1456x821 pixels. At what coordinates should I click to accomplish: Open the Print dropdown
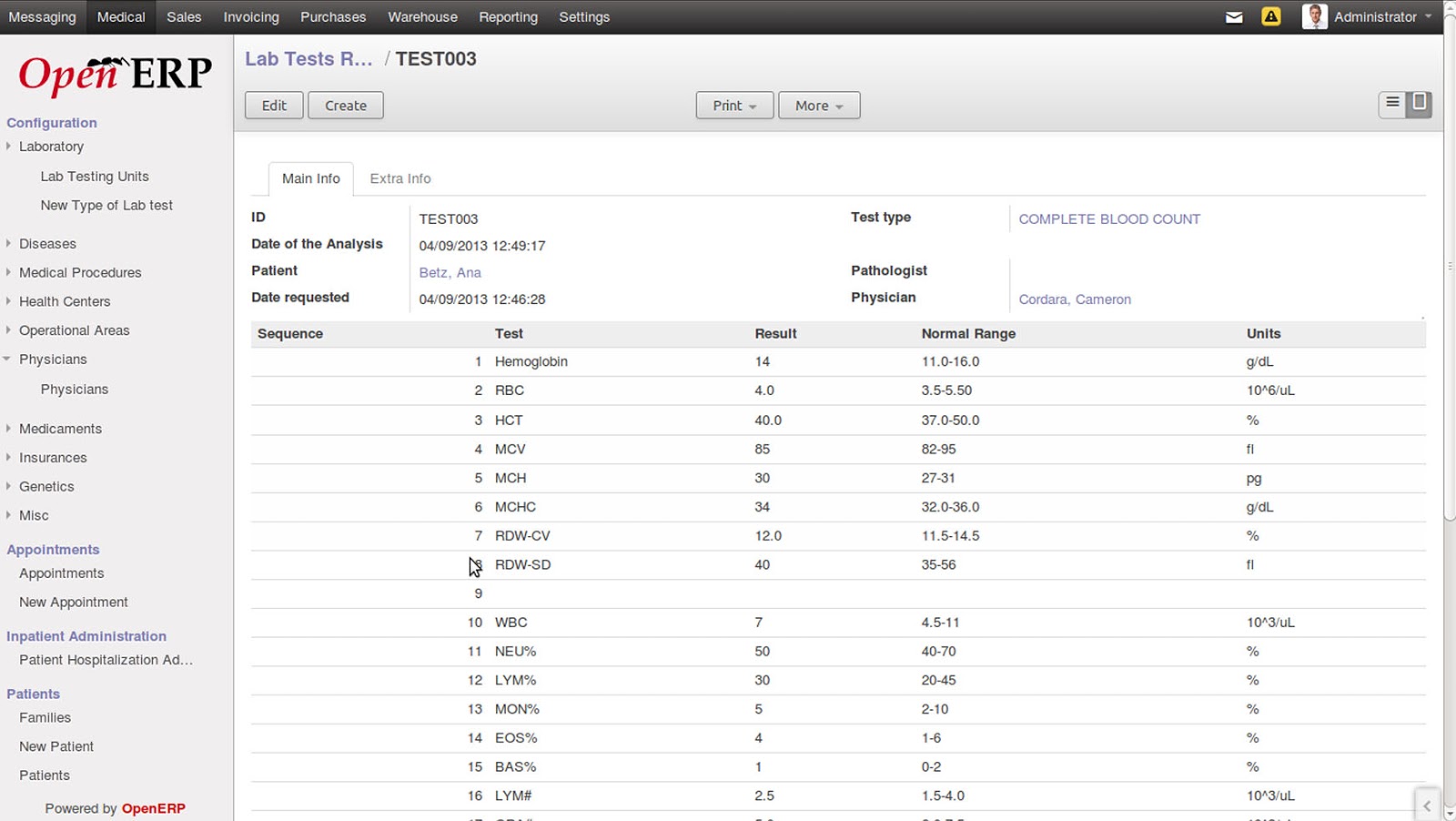pyautogui.click(x=734, y=106)
